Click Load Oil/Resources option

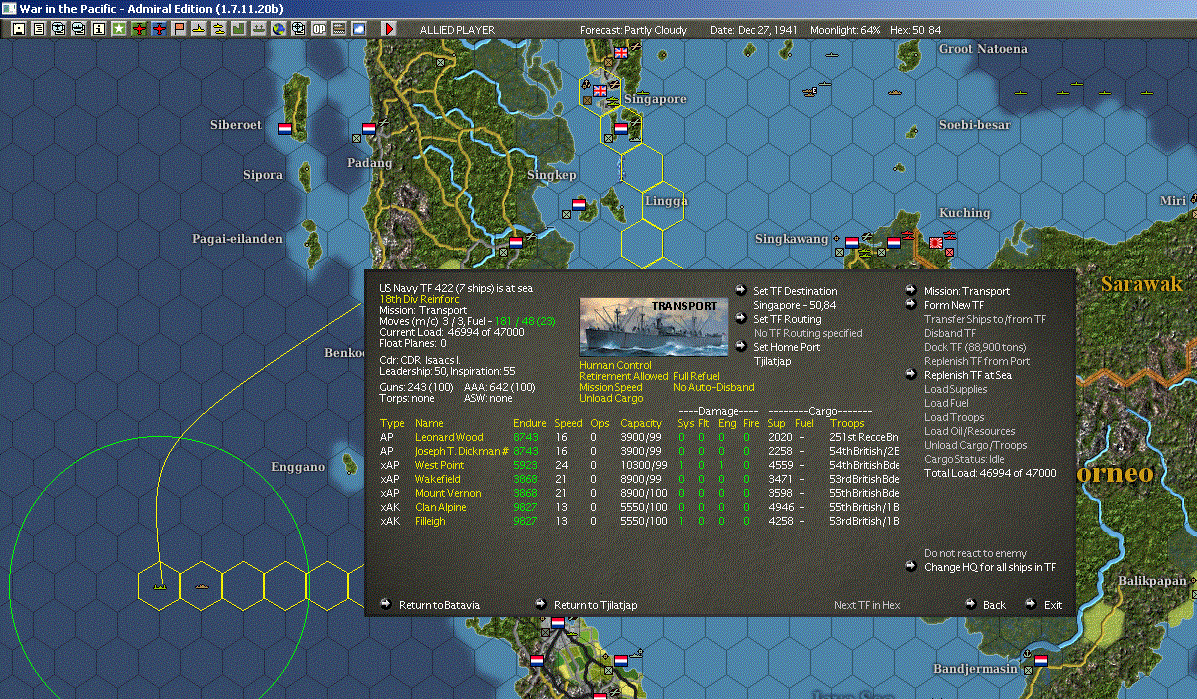pos(970,431)
